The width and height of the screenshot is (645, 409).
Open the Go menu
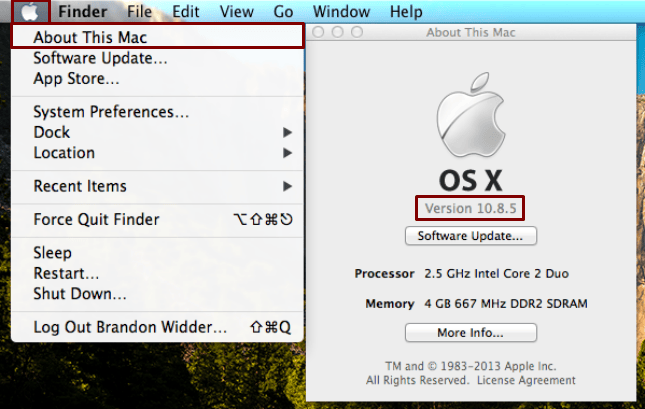pyautogui.click(x=283, y=12)
